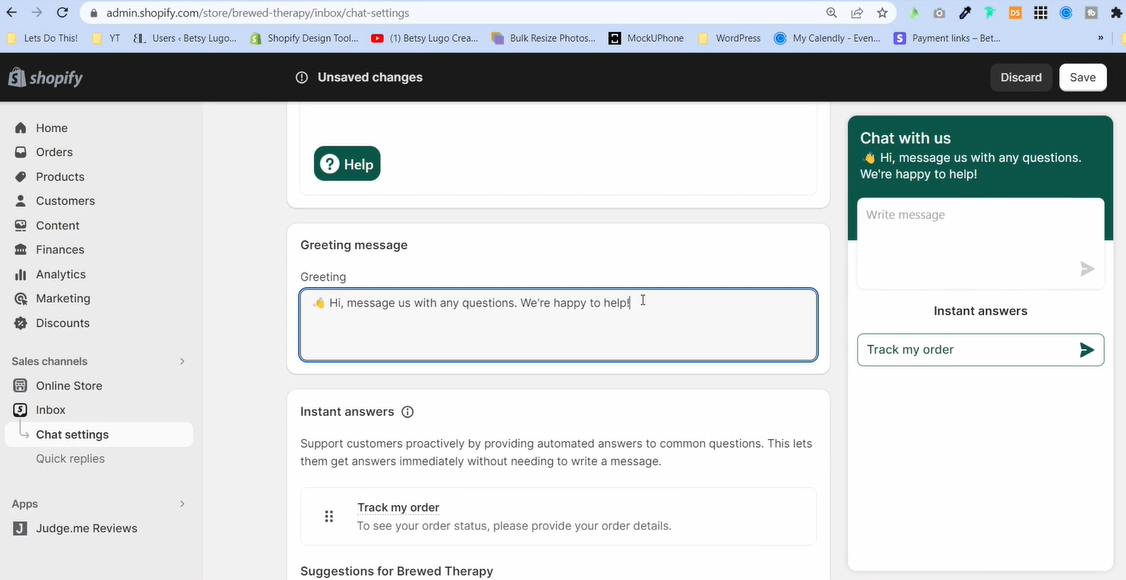The width and height of the screenshot is (1126, 580).
Task: Click inside the Greeting message text box
Action: [558, 325]
